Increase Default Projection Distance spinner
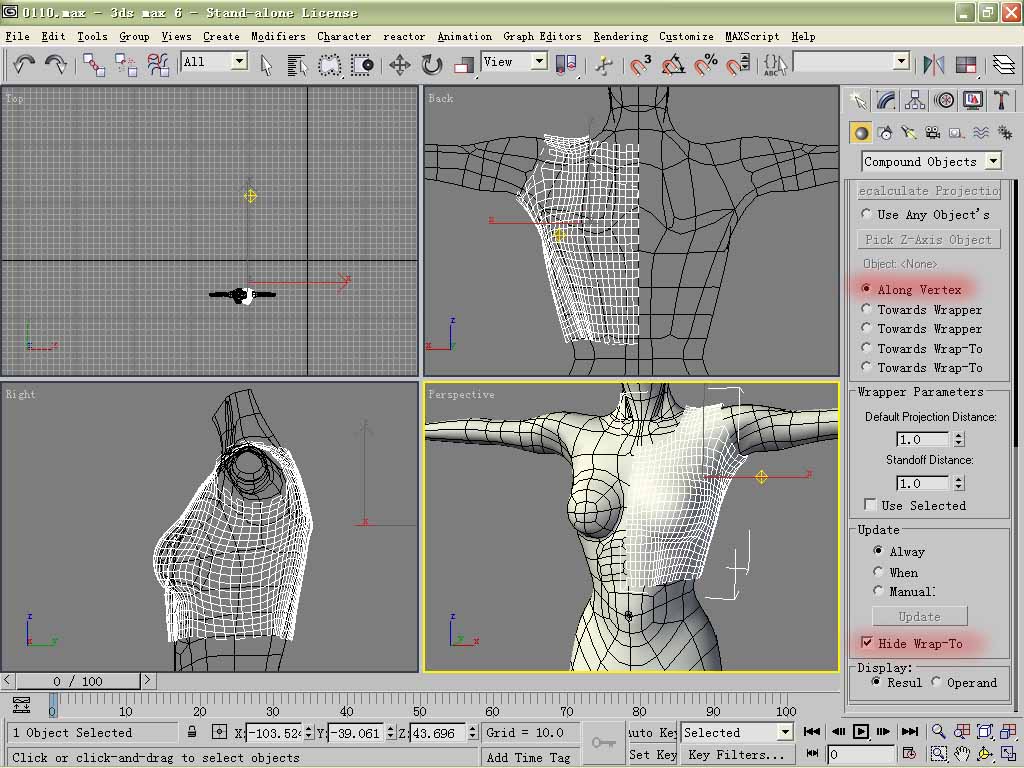The width and height of the screenshot is (1024, 768). click(959, 435)
